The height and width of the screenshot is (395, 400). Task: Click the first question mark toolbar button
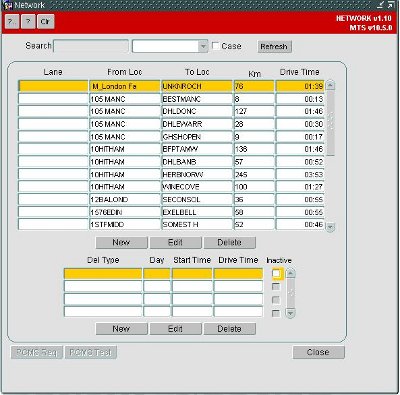12,22
